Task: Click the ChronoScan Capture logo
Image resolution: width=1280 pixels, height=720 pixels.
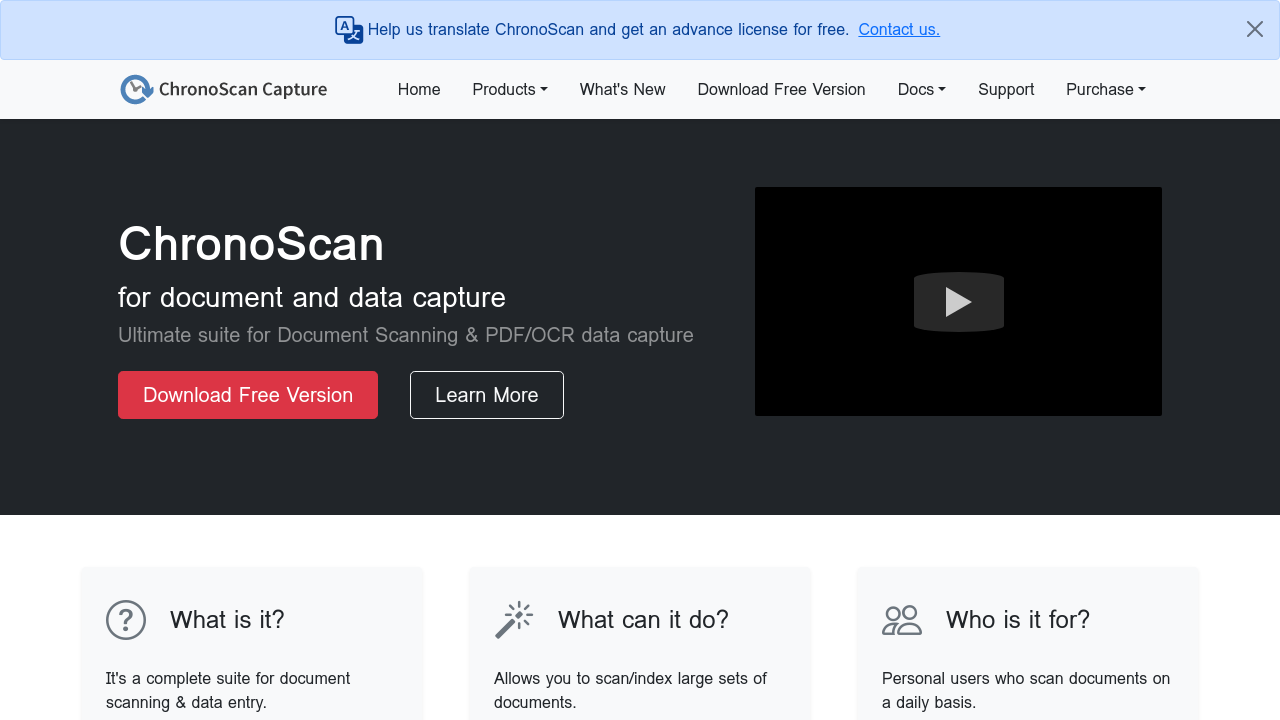Action: [224, 90]
